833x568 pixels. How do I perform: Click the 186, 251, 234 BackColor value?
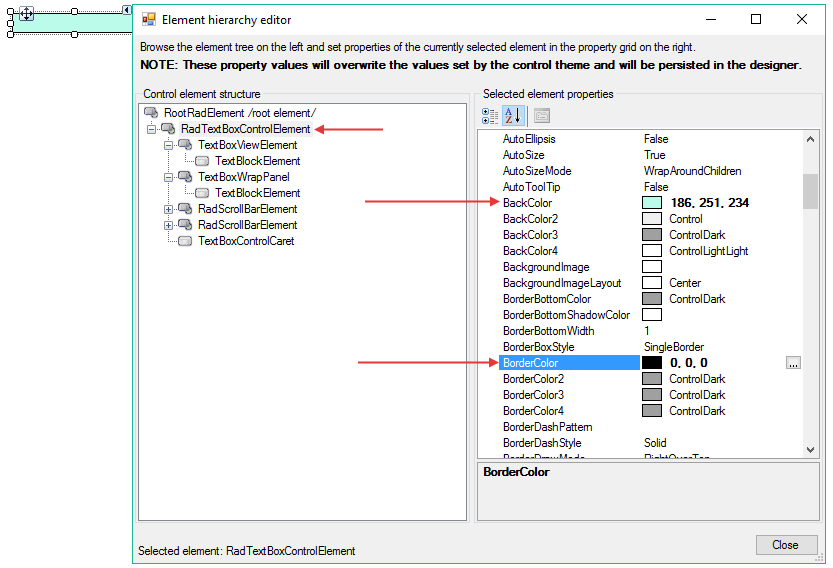coord(710,202)
